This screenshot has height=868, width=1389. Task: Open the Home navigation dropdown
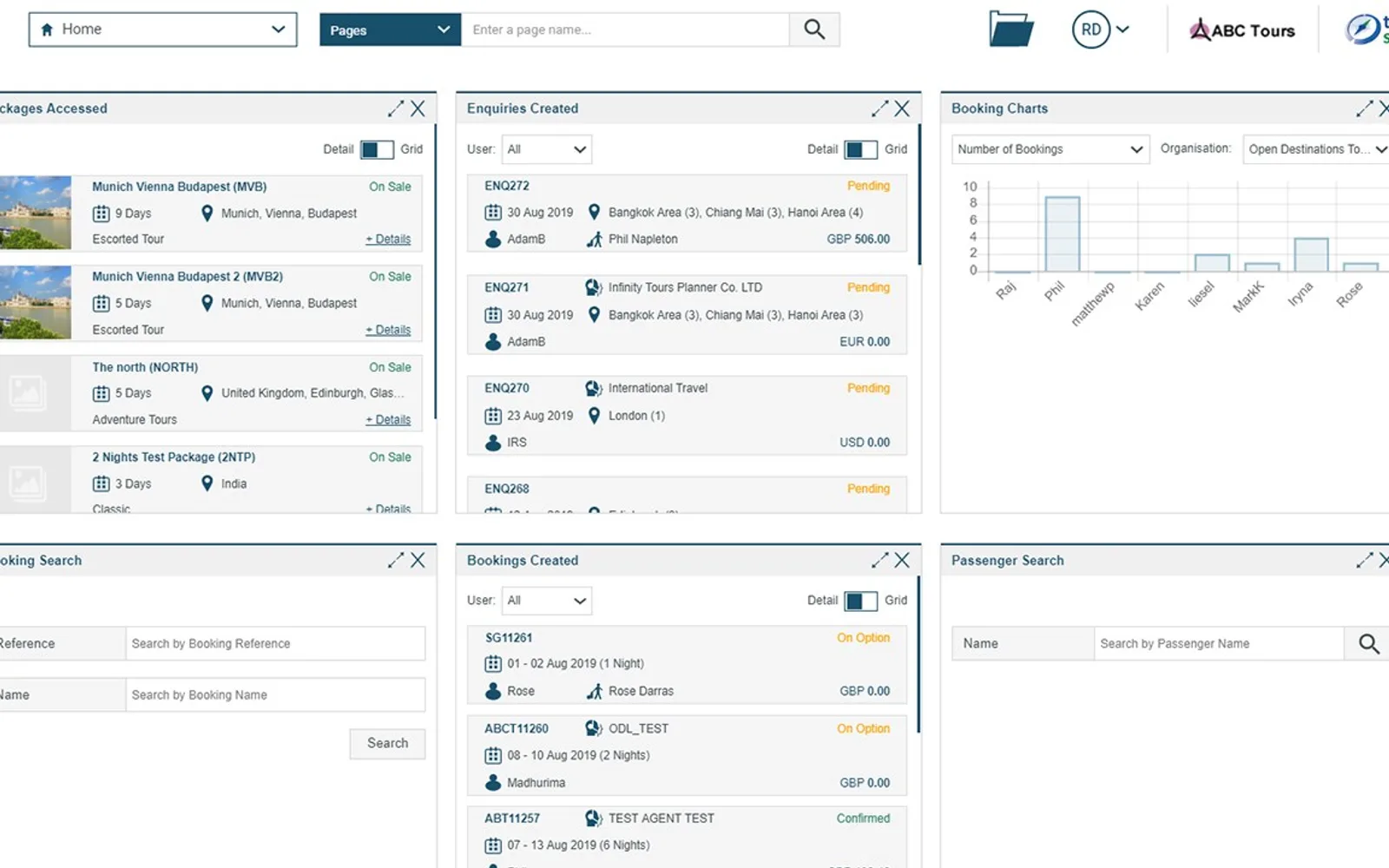pos(163,30)
